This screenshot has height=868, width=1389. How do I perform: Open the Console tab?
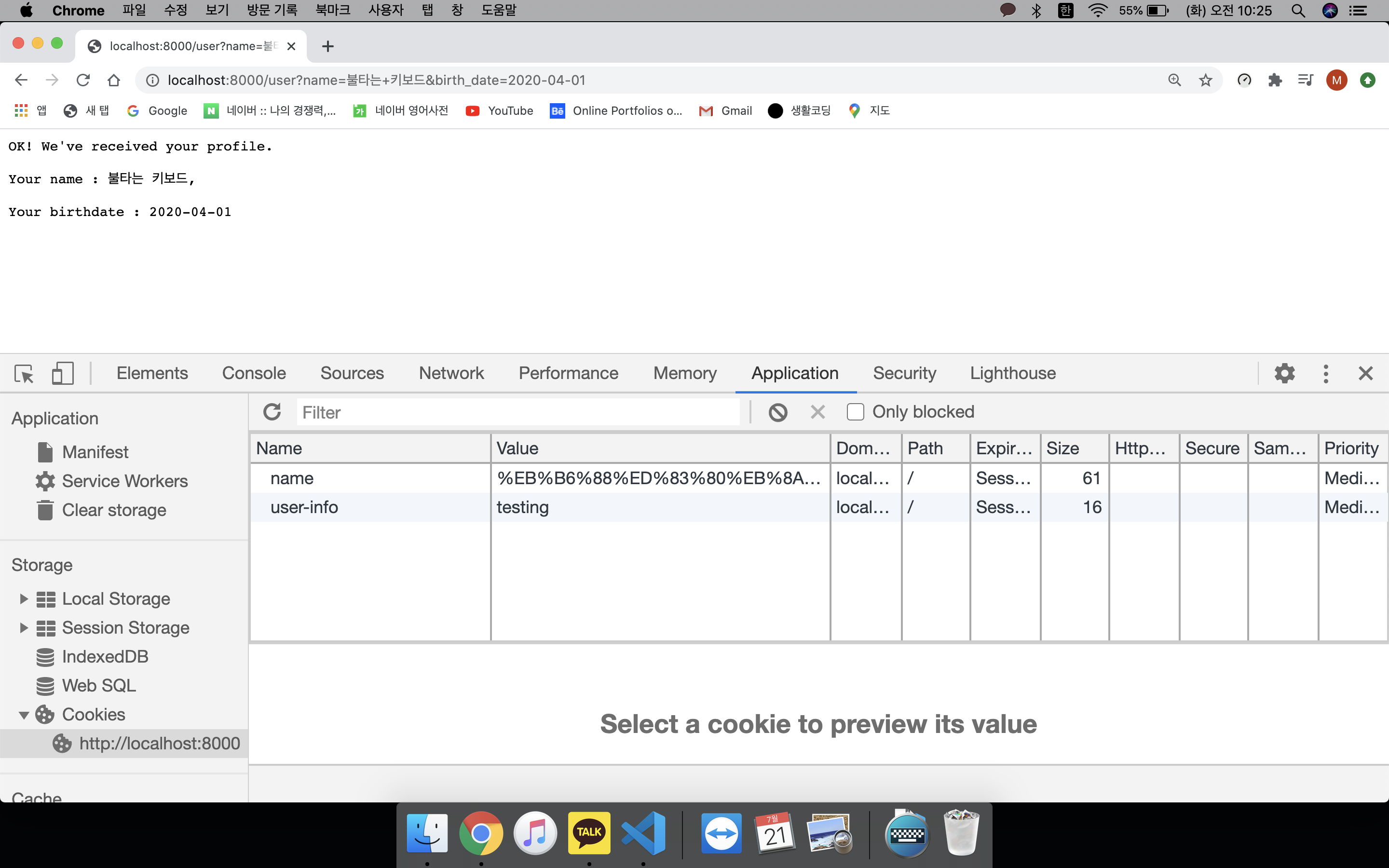pos(254,374)
